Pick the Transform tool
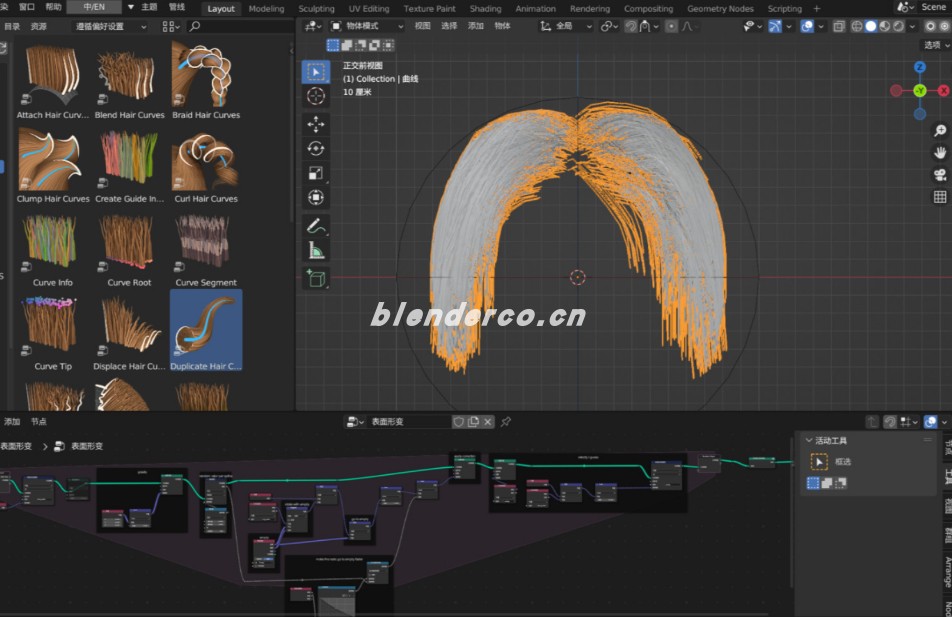 pyautogui.click(x=316, y=197)
